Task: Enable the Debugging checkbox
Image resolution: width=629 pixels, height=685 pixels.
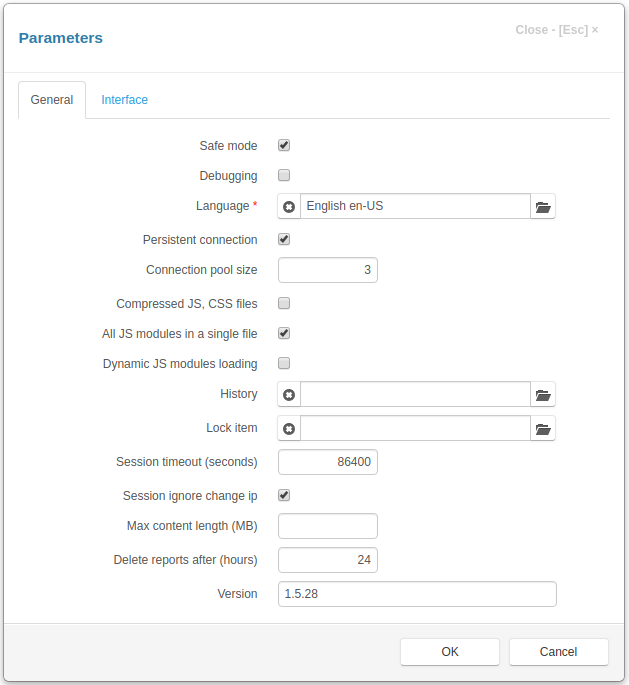Action: coord(284,175)
